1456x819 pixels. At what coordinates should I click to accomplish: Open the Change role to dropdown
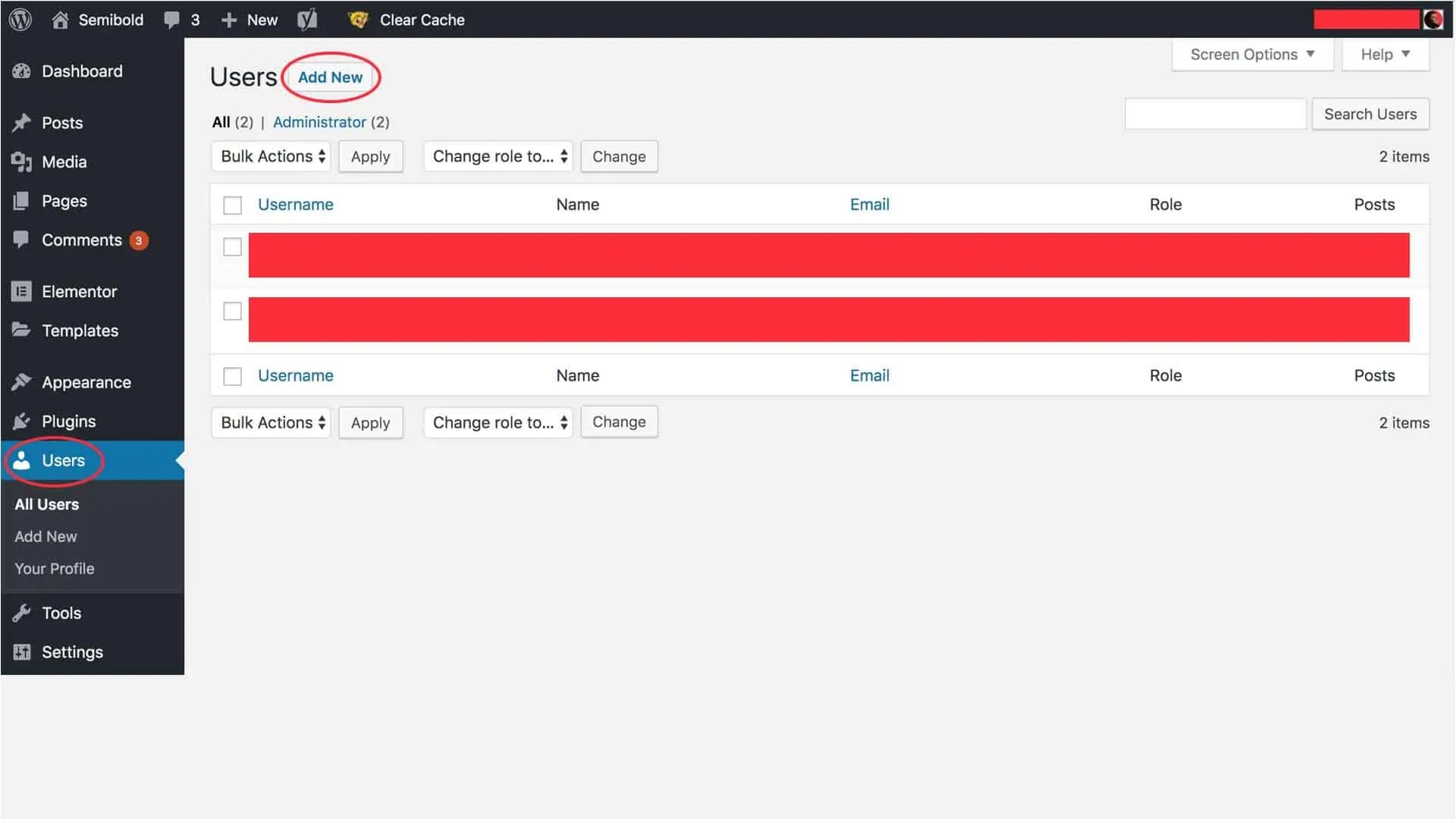click(497, 156)
